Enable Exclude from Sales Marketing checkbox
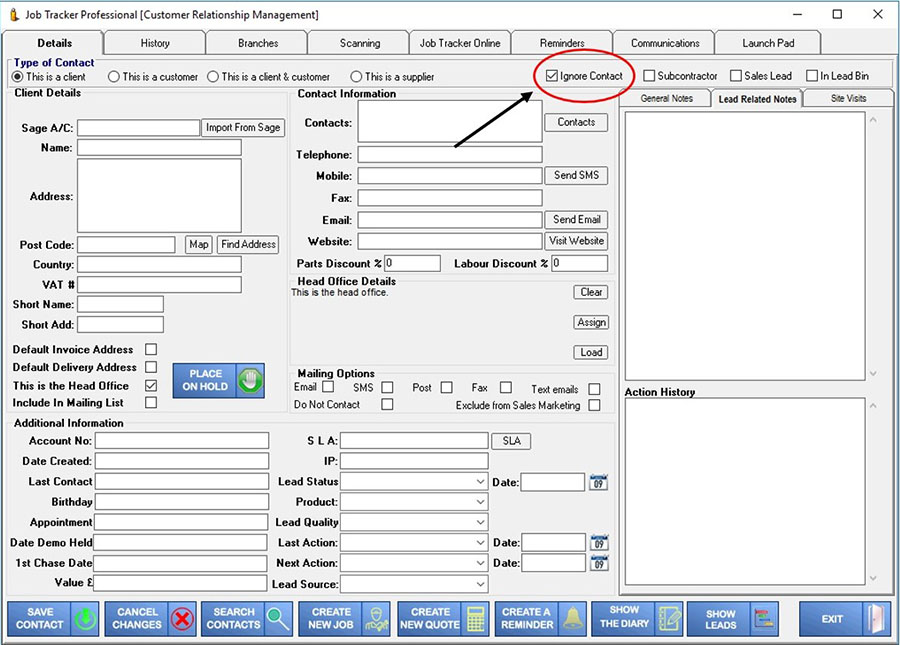The image size is (900, 645). pyautogui.click(x=595, y=405)
